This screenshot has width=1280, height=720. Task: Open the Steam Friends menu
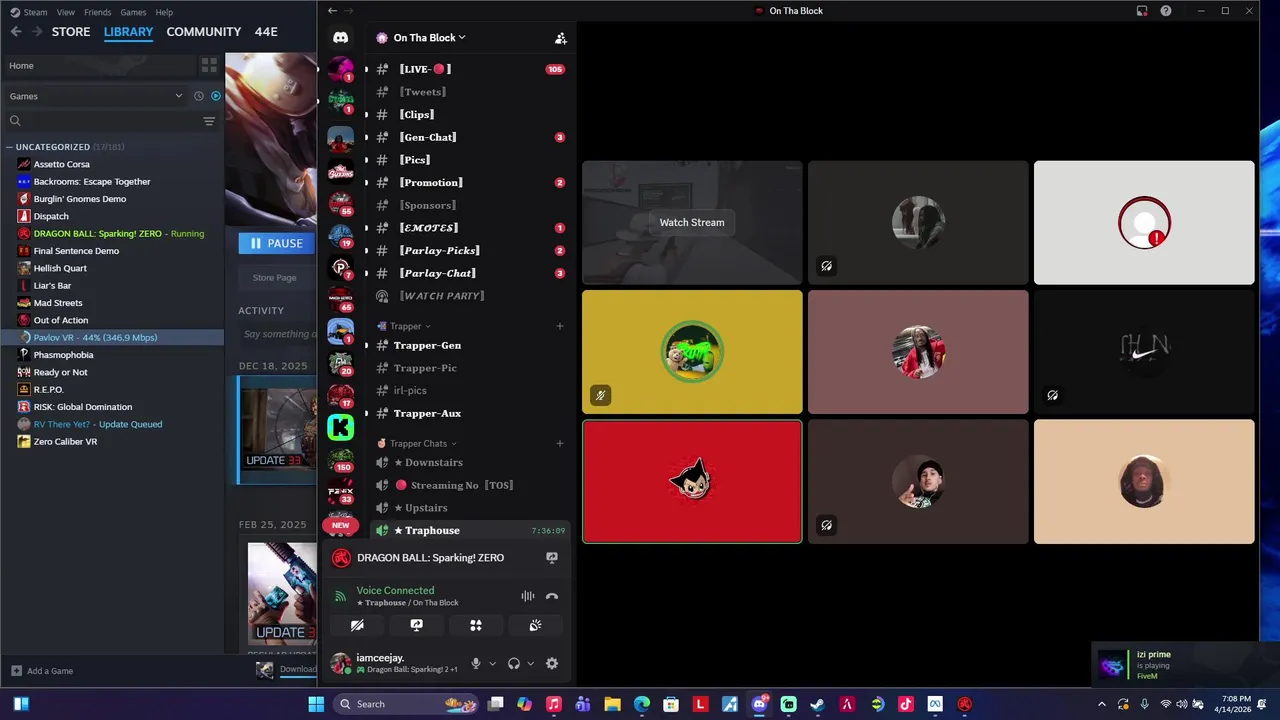(x=98, y=12)
